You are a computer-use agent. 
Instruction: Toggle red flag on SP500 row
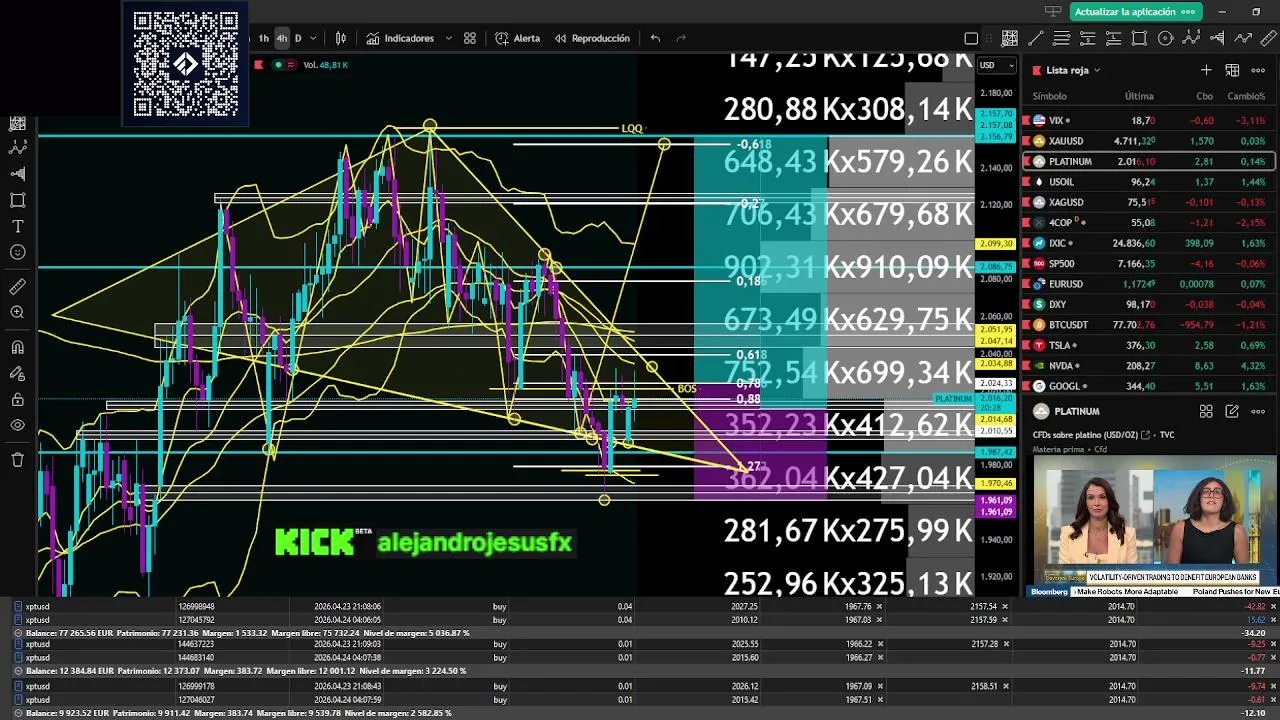pyautogui.click(x=1026, y=263)
